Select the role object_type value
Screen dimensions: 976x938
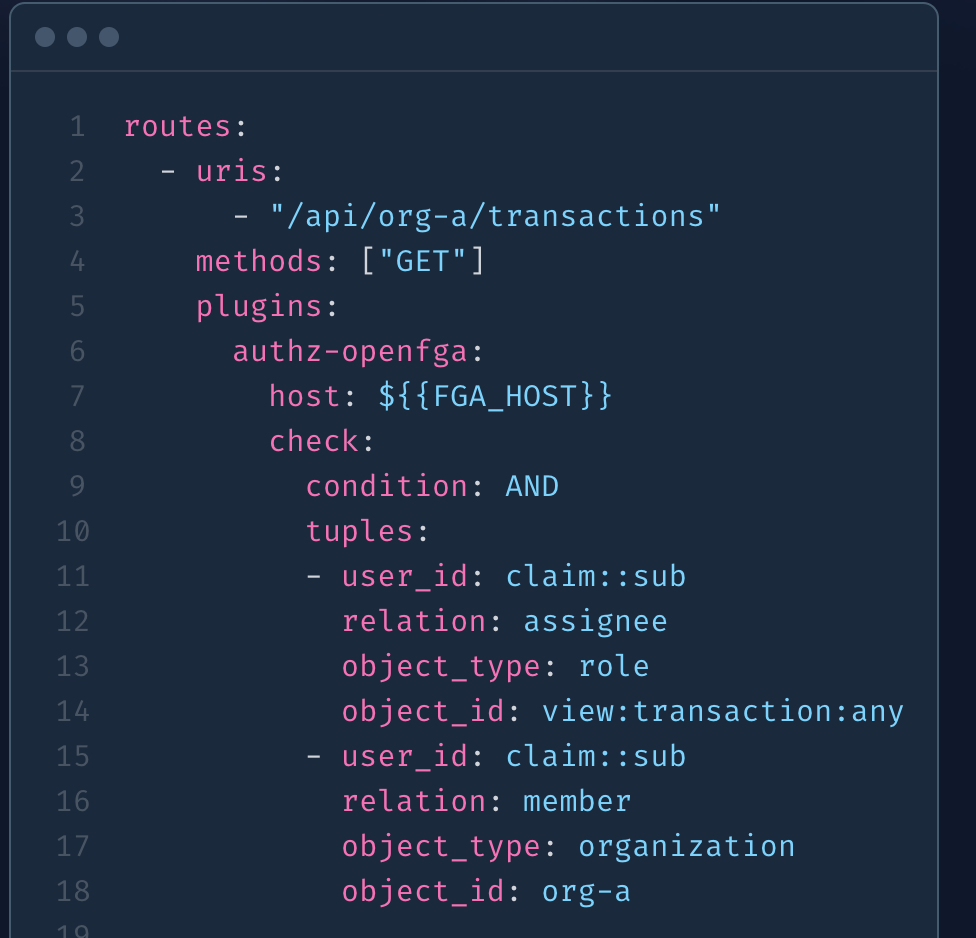point(614,667)
